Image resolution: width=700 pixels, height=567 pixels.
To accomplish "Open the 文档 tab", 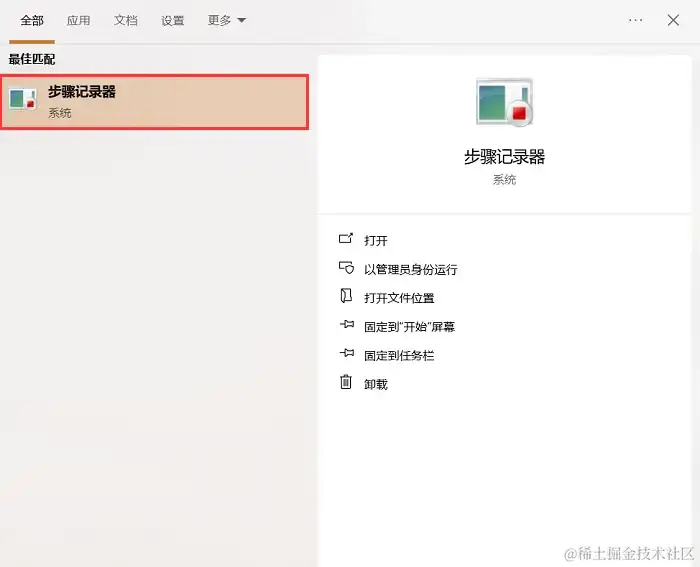I will point(125,21).
